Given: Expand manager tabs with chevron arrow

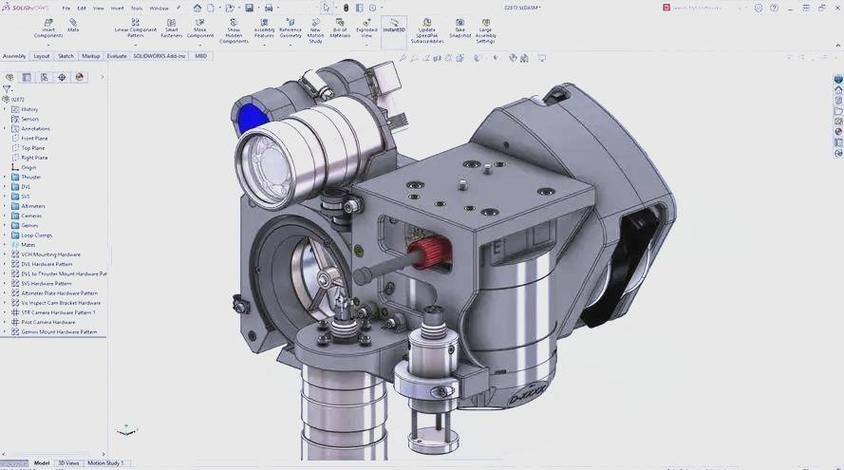Looking at the screenshot, I should tap(102, 77).
